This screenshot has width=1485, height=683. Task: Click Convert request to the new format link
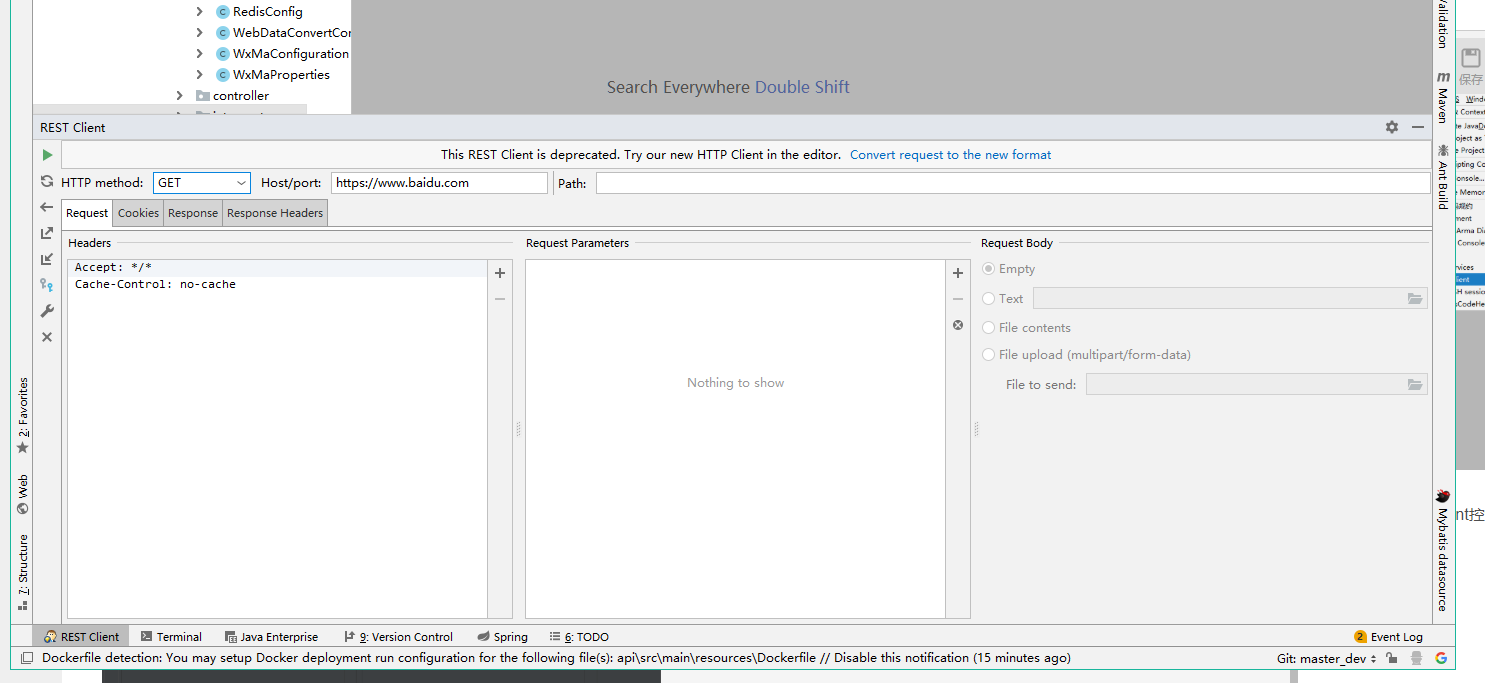tap(951, 155)
